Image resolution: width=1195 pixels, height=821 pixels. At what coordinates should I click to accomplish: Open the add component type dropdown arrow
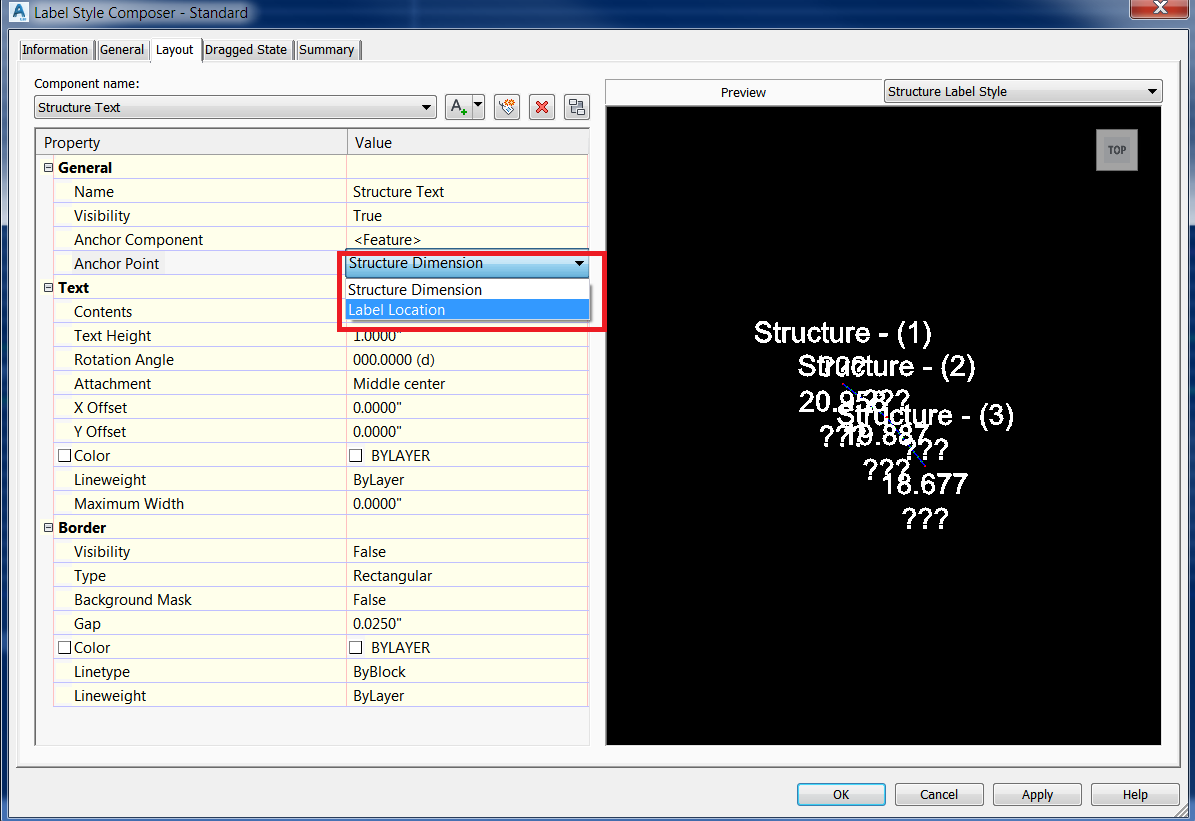478,107
